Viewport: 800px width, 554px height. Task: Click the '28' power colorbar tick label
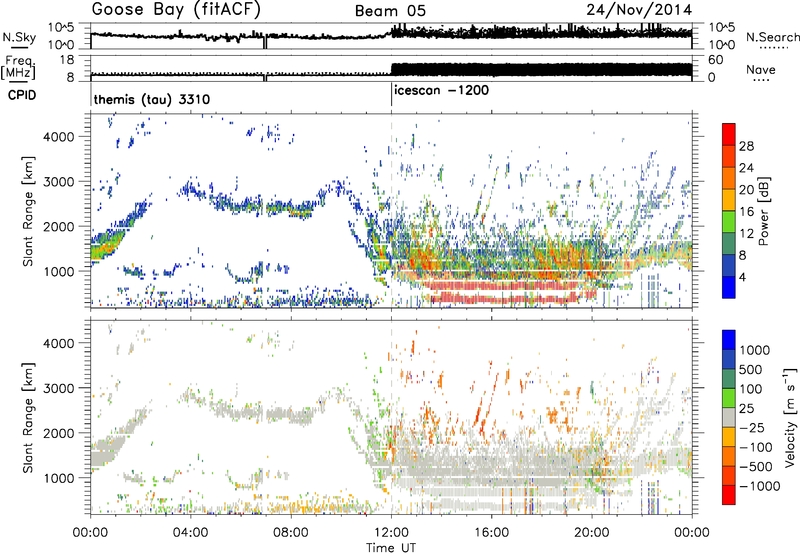pos(746,146)
